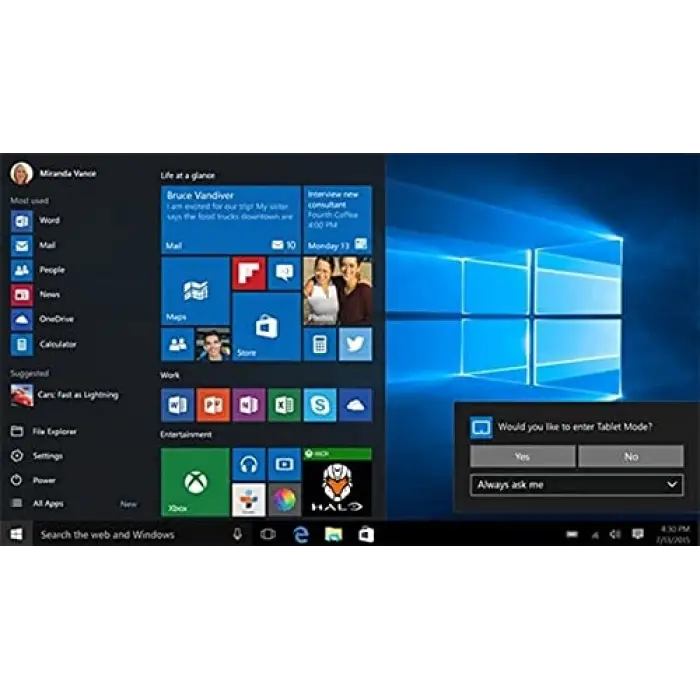Open the Mail live tile from Bruce Vandiver

click(231, 220)
